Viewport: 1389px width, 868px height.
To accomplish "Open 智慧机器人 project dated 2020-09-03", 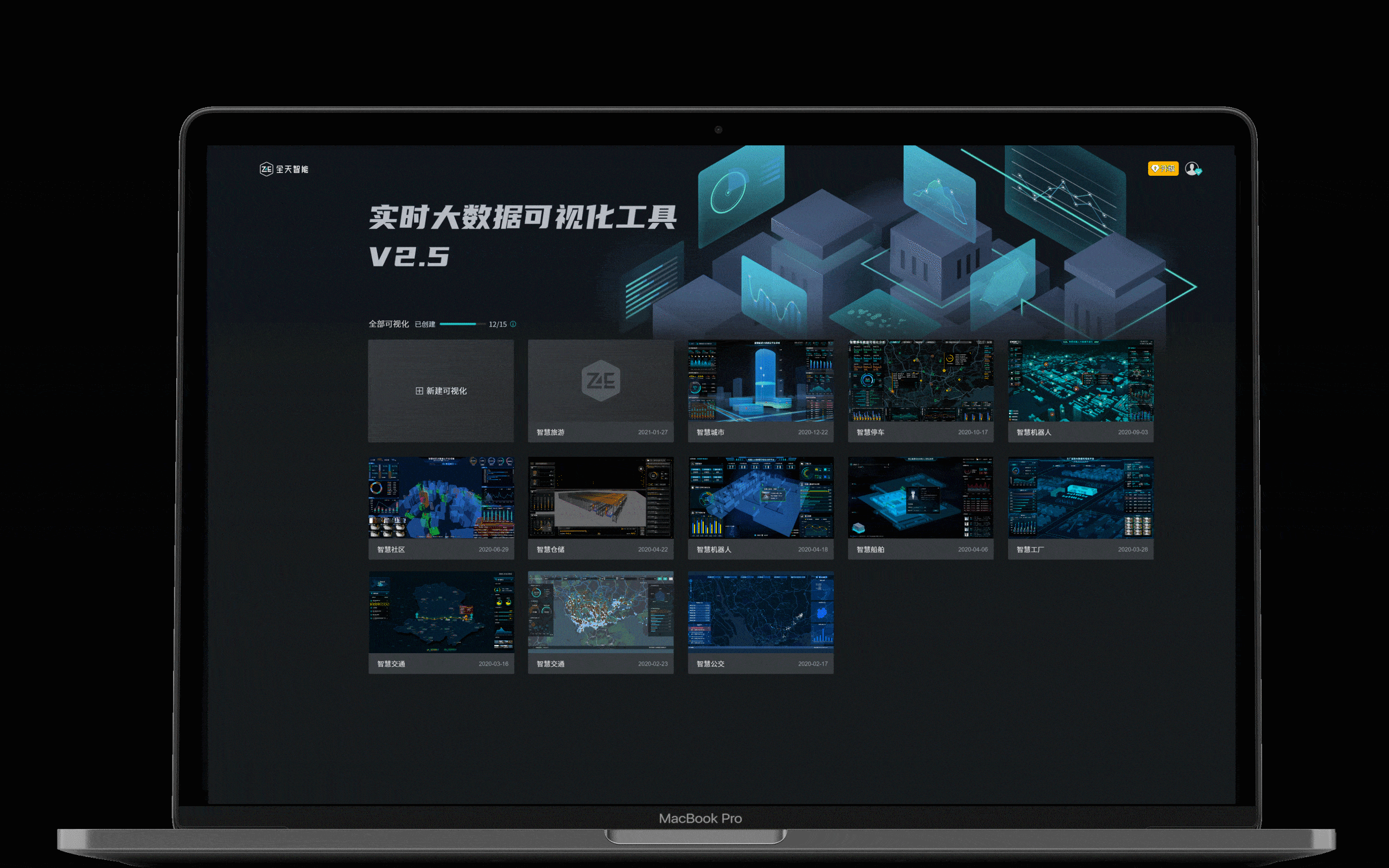I will (1080, 381).
